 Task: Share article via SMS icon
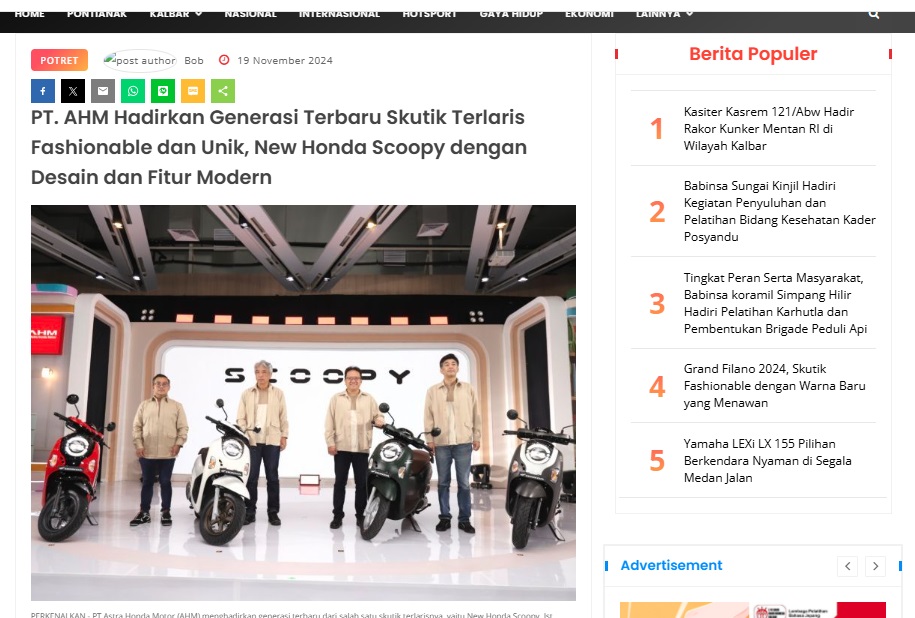point(193,91)
